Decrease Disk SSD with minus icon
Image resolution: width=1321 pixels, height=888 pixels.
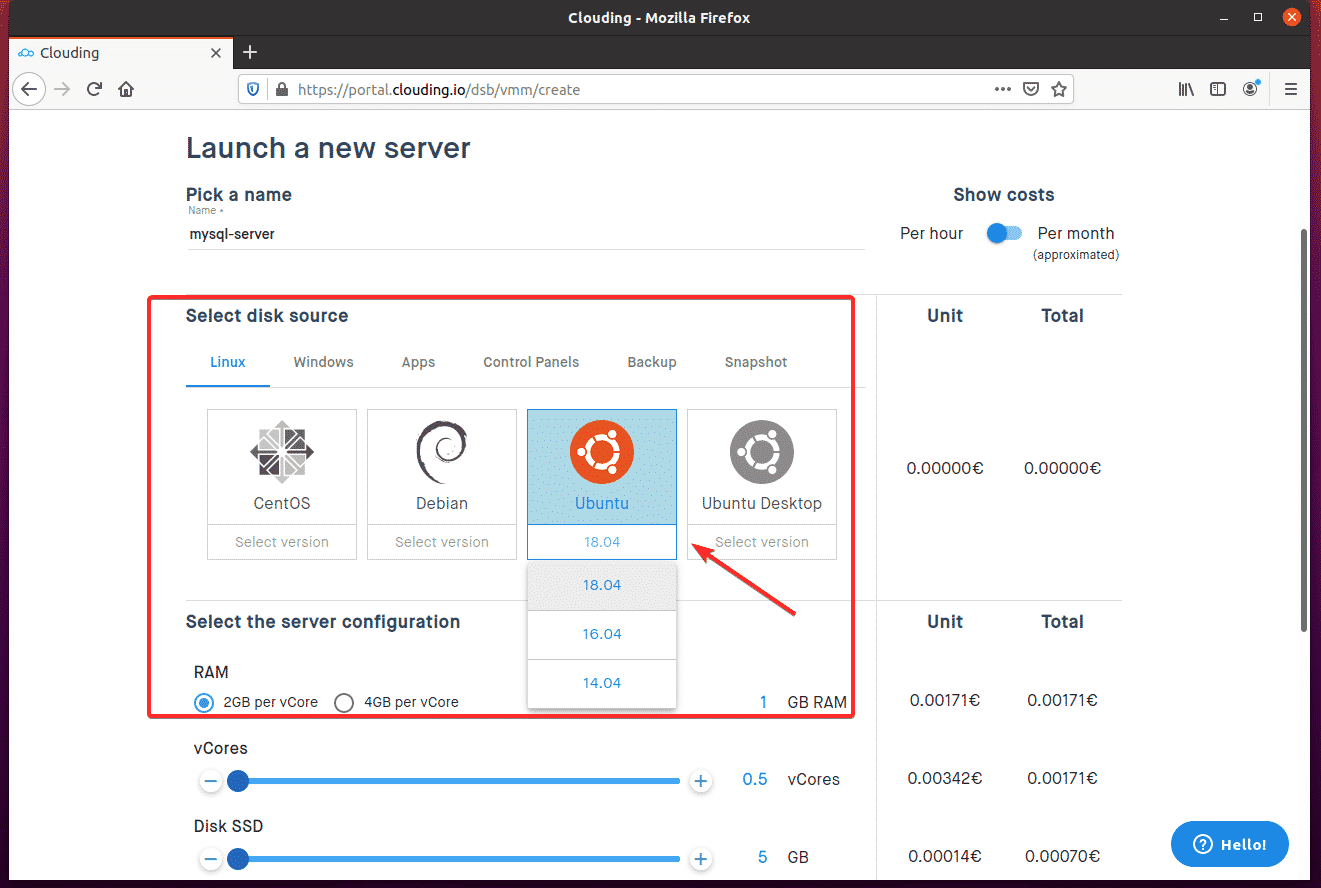coord(210,859)
